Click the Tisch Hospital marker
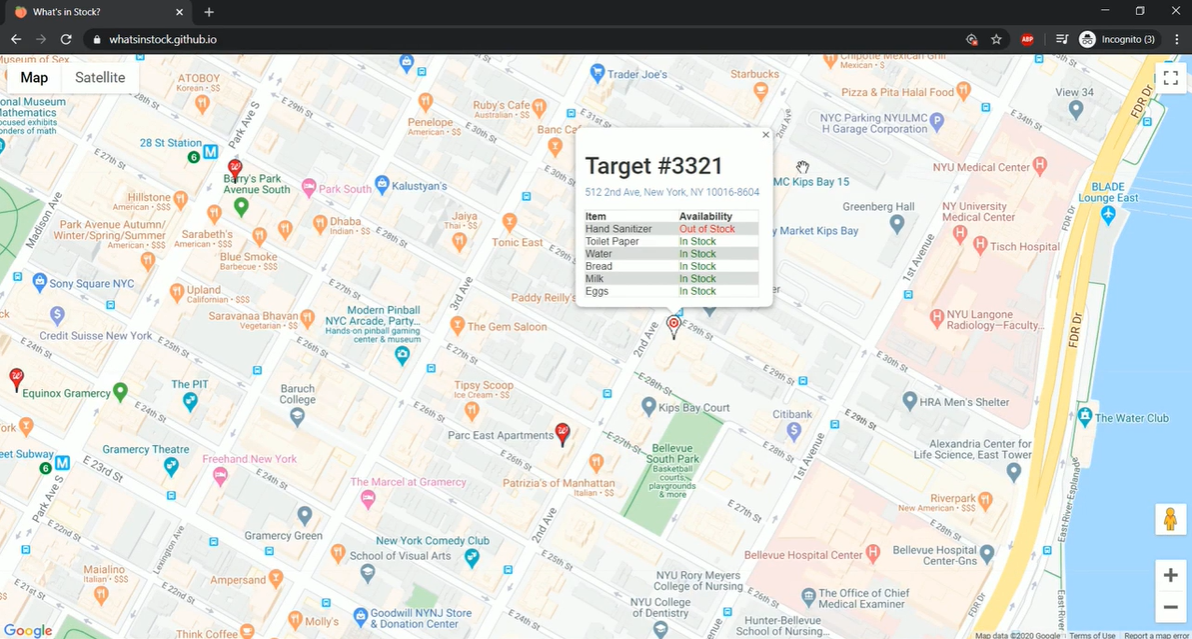The height and width of the screenshot is (639, 1192). (980, 245)
